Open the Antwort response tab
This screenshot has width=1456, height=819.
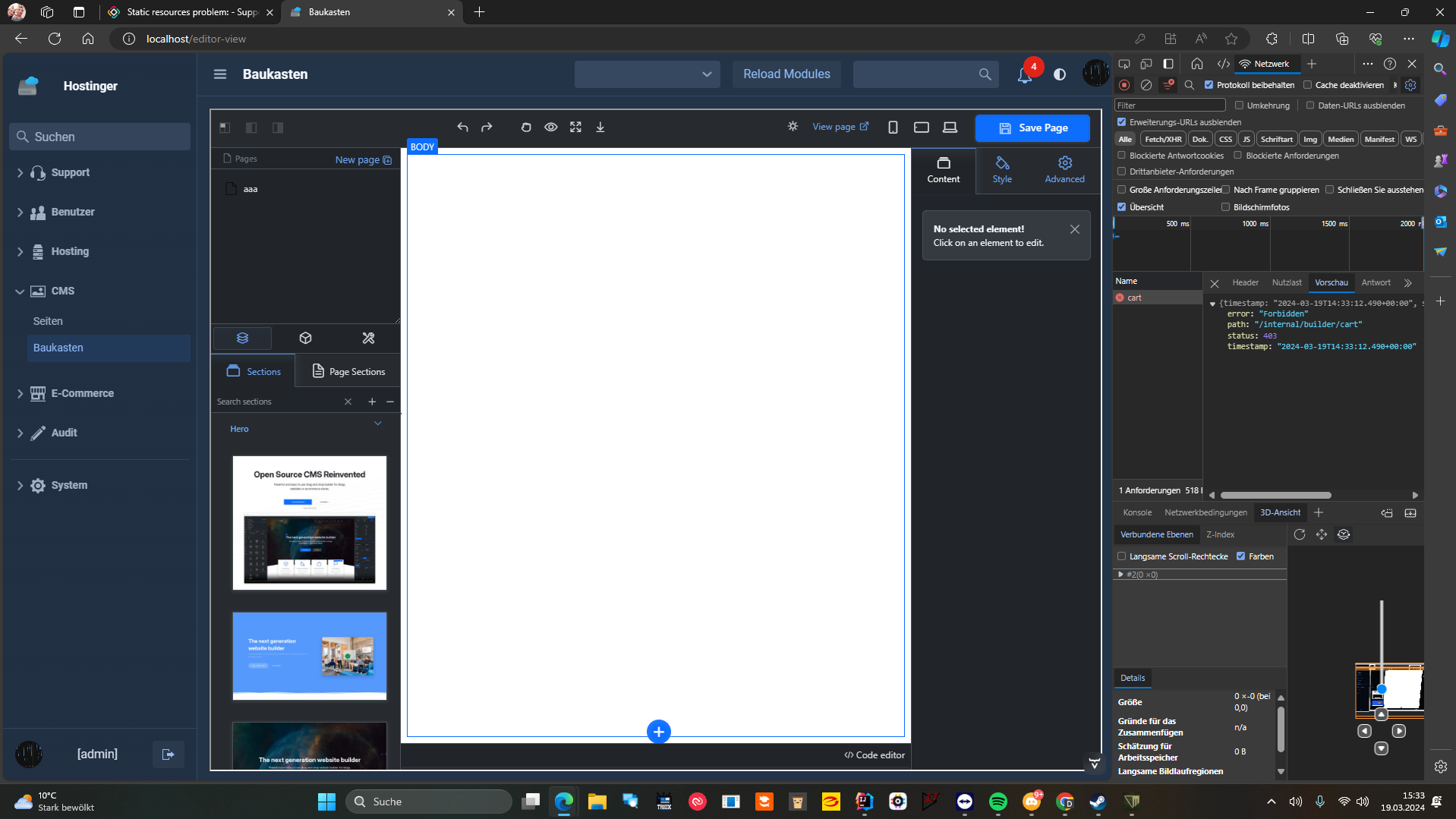[1376, 282]
